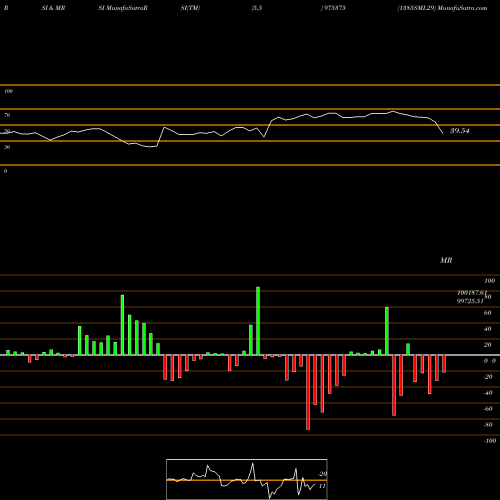The width and height of the screenshot is (500, 500).
Task: Click the RSI axis label 0
Action: click(5, 171)
